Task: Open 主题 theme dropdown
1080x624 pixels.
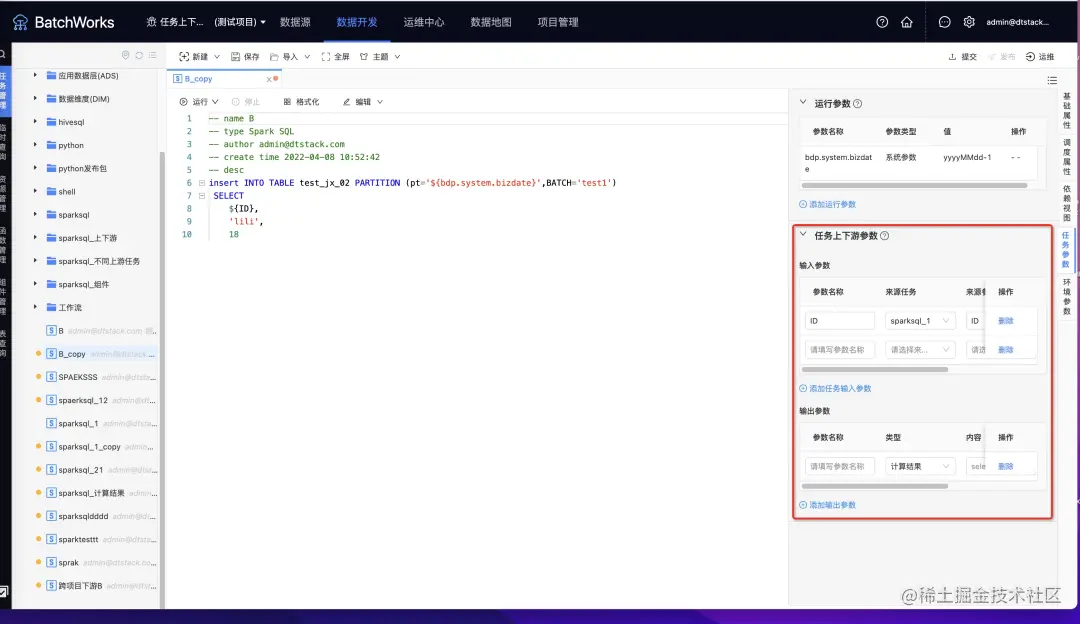Action: tap(380, 56)
